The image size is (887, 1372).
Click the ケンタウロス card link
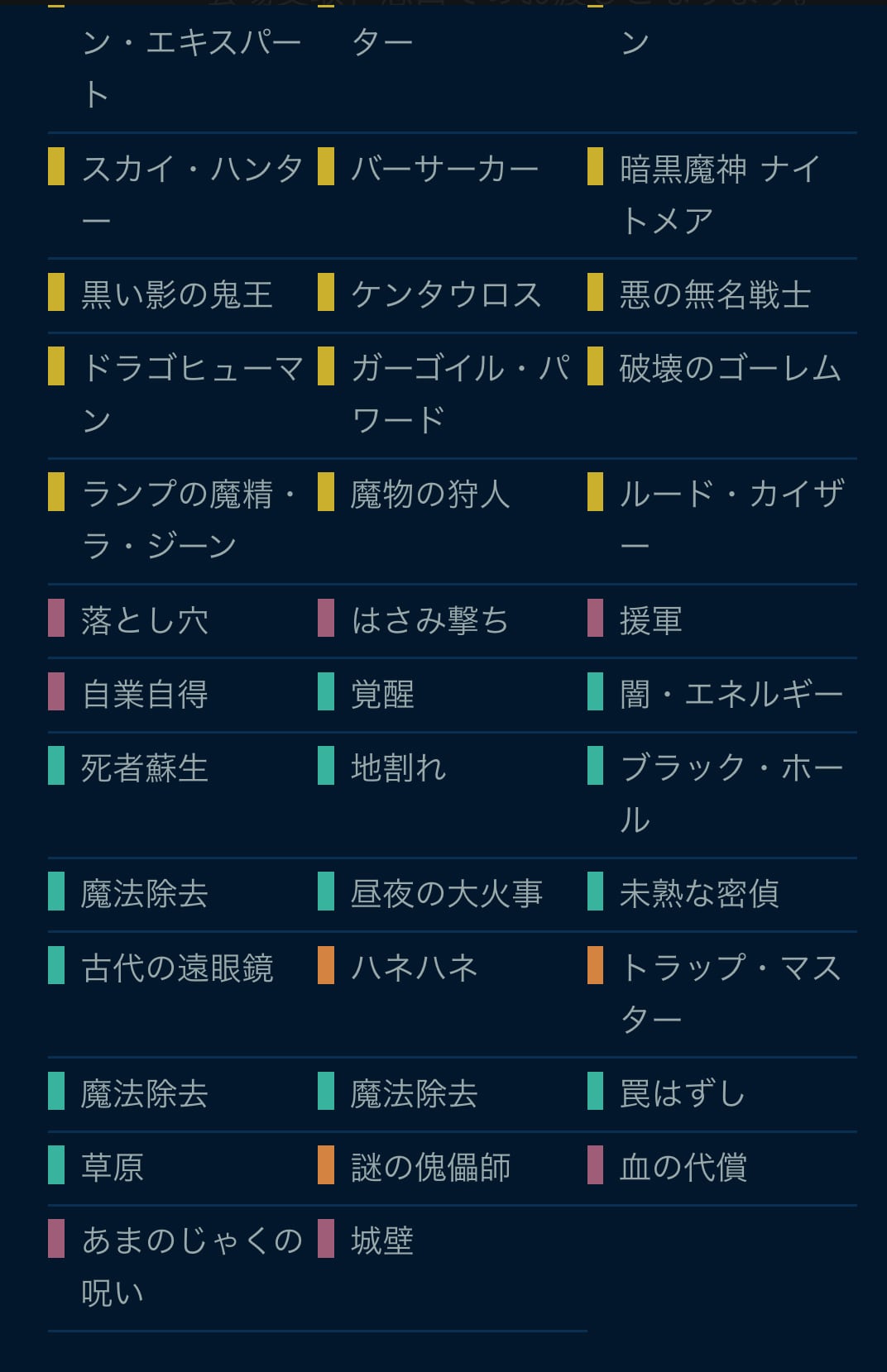(x=446, y=294)
